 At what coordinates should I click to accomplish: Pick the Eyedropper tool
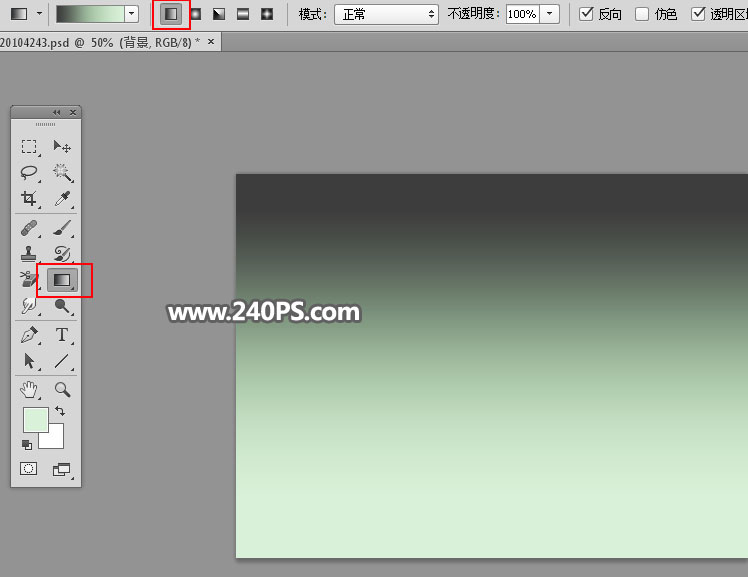(x=62, y=198)
